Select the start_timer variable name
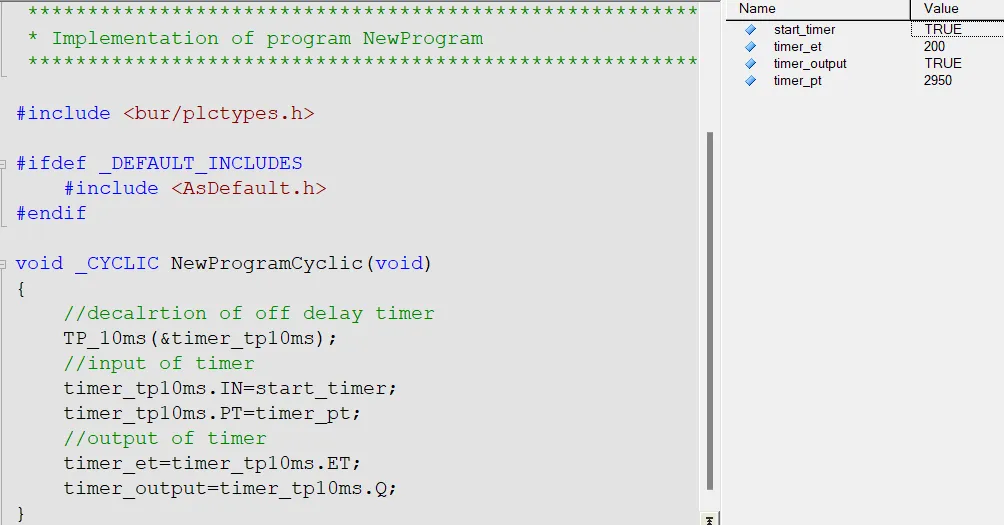1004x525 pixels. click(804, 29)
